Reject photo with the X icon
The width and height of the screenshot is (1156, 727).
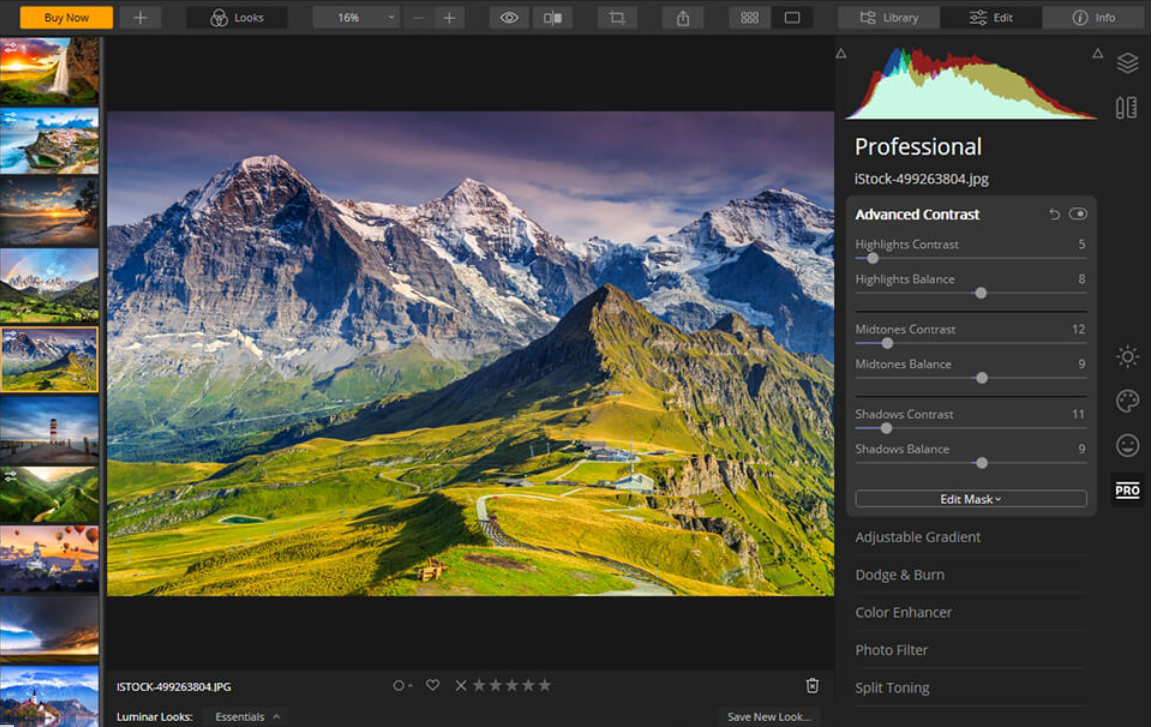[x=461, y=686]
